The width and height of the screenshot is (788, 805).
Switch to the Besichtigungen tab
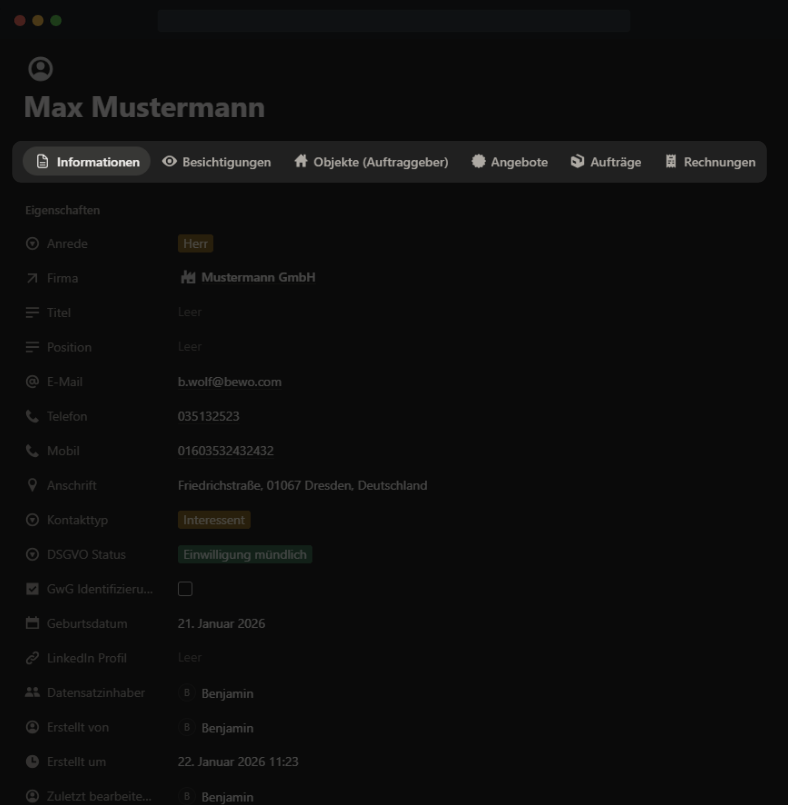[x=216, y=162]
